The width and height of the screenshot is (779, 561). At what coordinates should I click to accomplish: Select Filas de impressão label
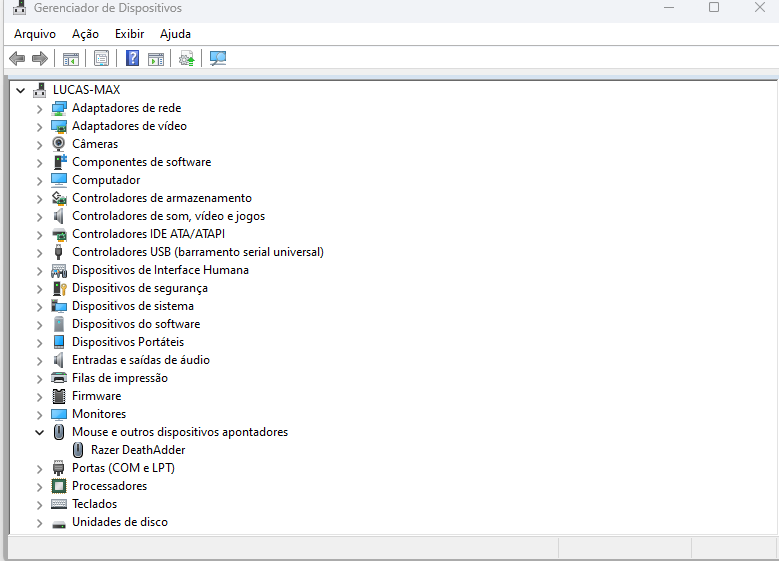point(120,378)
